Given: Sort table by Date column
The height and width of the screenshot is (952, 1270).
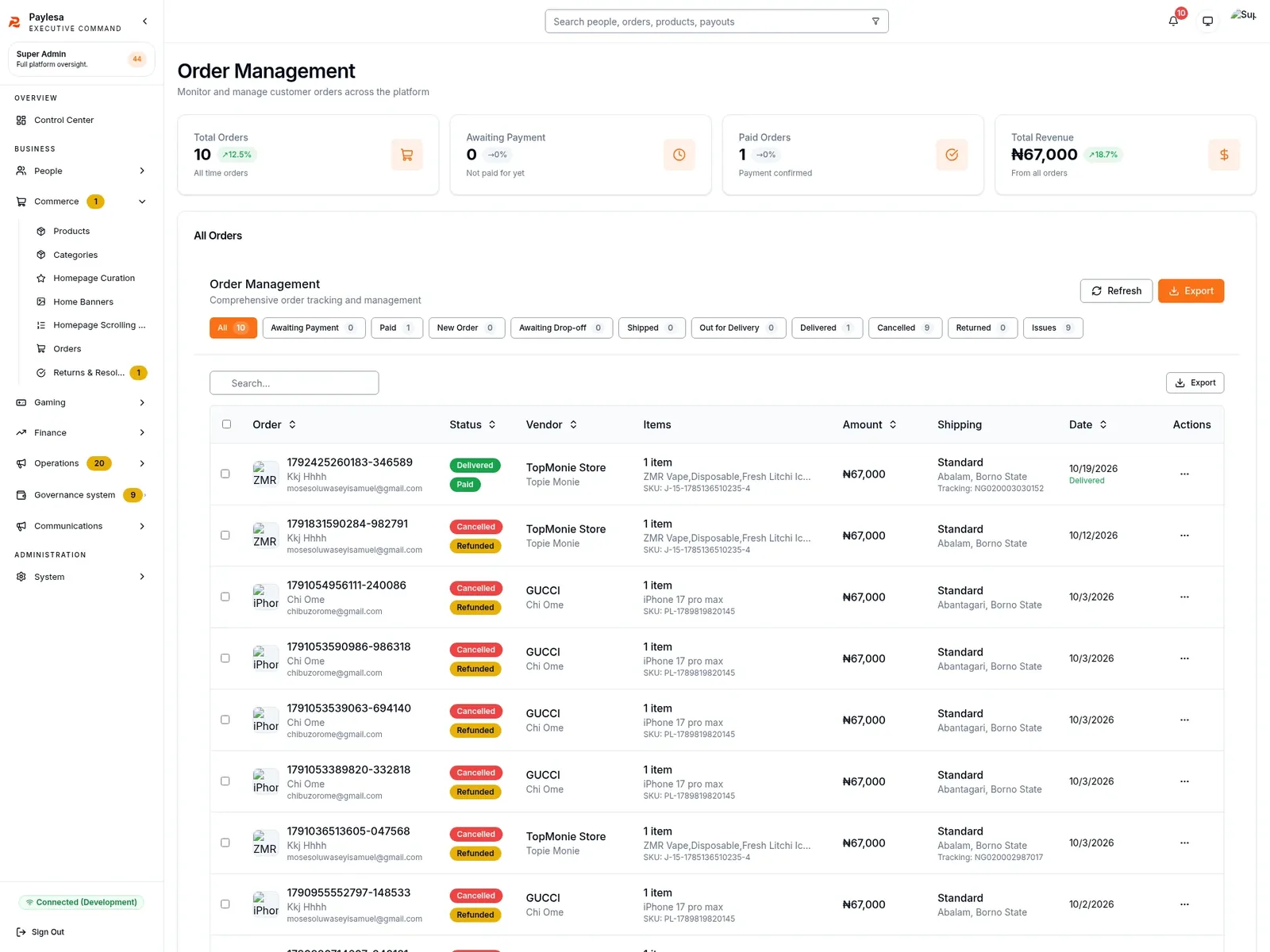Looking at the screenshot, I should 1088,425.
